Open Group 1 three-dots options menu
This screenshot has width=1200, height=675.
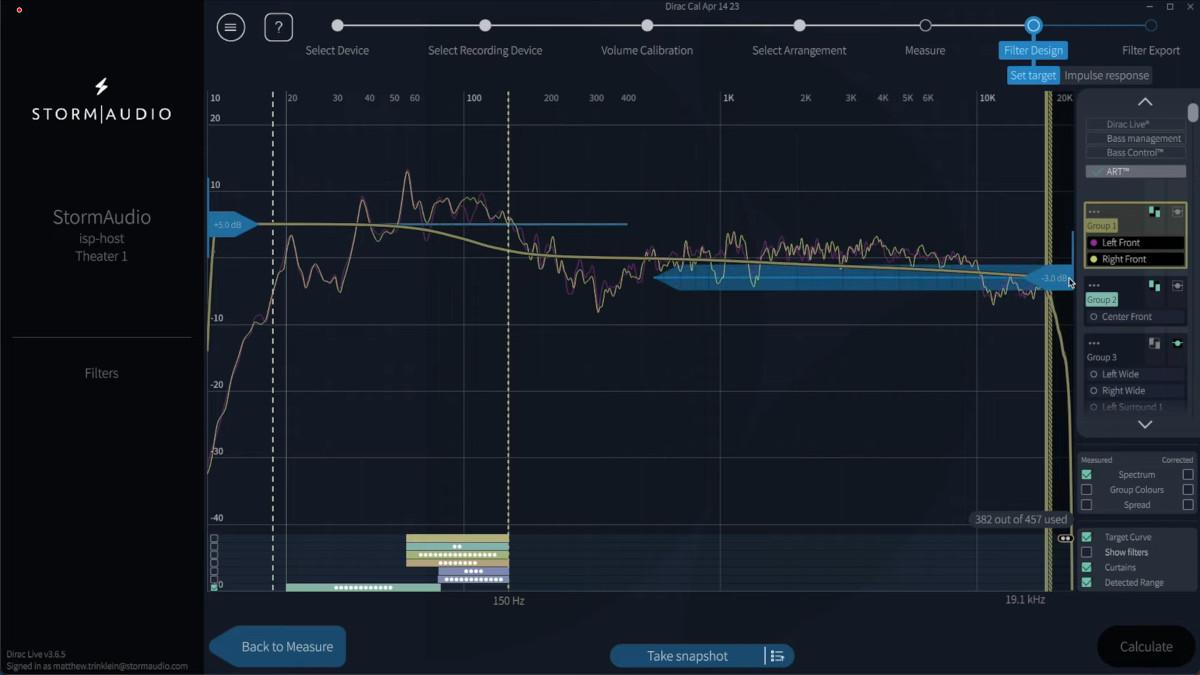(1094, 212)
